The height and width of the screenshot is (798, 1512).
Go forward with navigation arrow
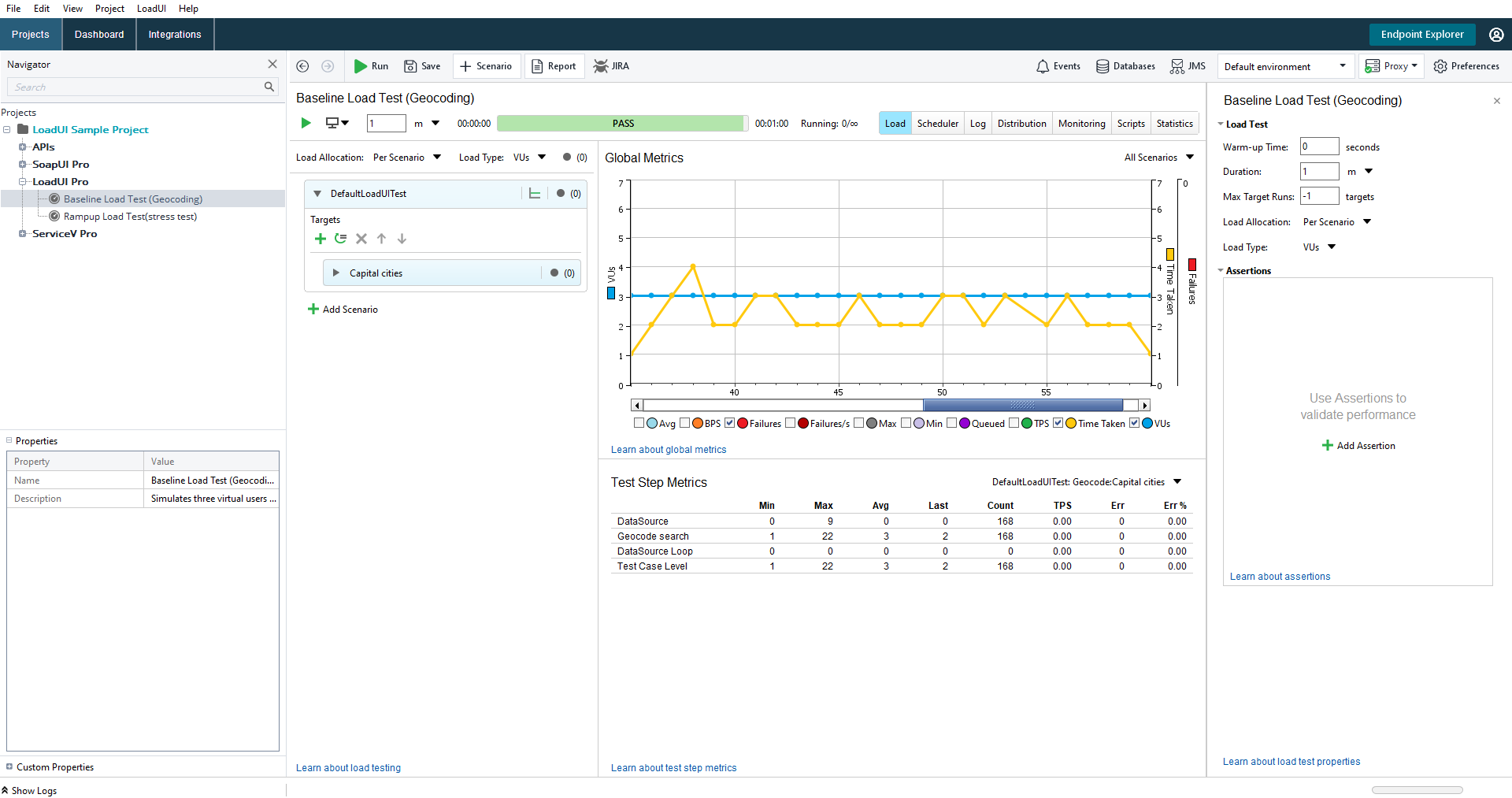pos(328,66)
